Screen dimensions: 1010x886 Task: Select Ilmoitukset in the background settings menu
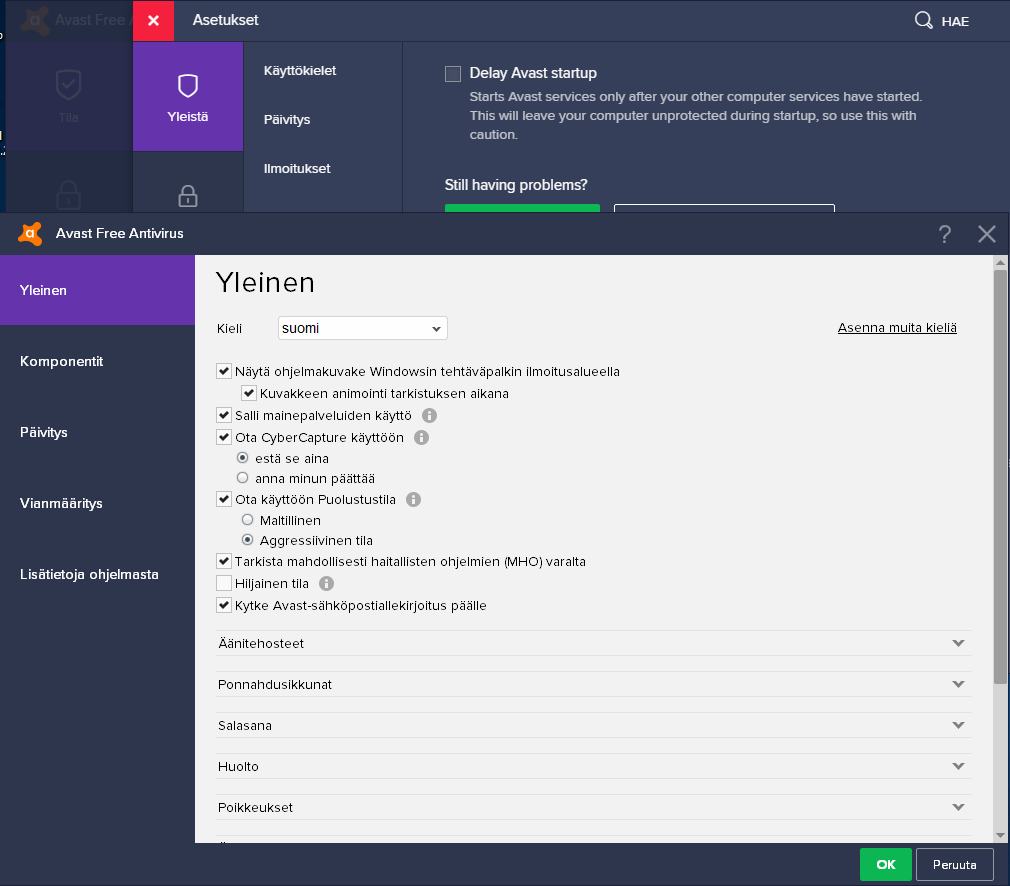pyautogui.click(x=297, y=169)
